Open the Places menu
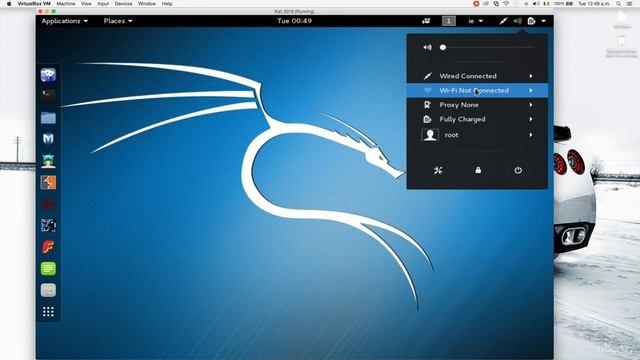Image resolution: width=640 pixels, height=360 pixels. coord(118,21)
